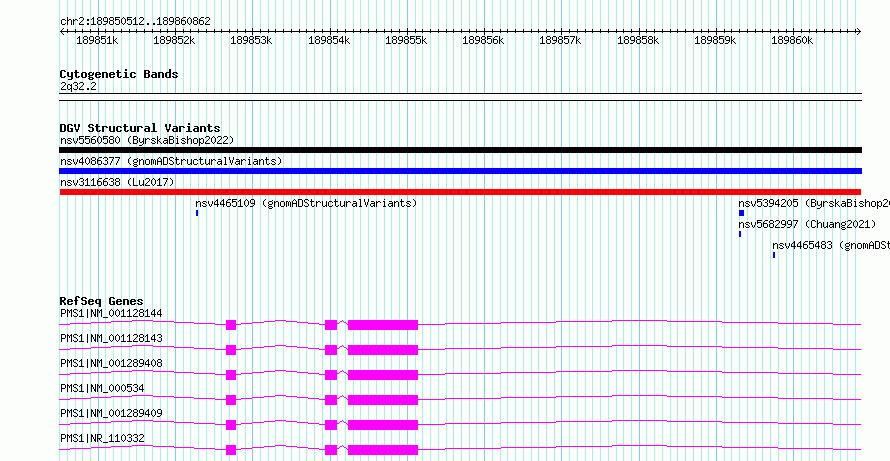Click the long blue nsv4086377 variant bar

point(460,171)
